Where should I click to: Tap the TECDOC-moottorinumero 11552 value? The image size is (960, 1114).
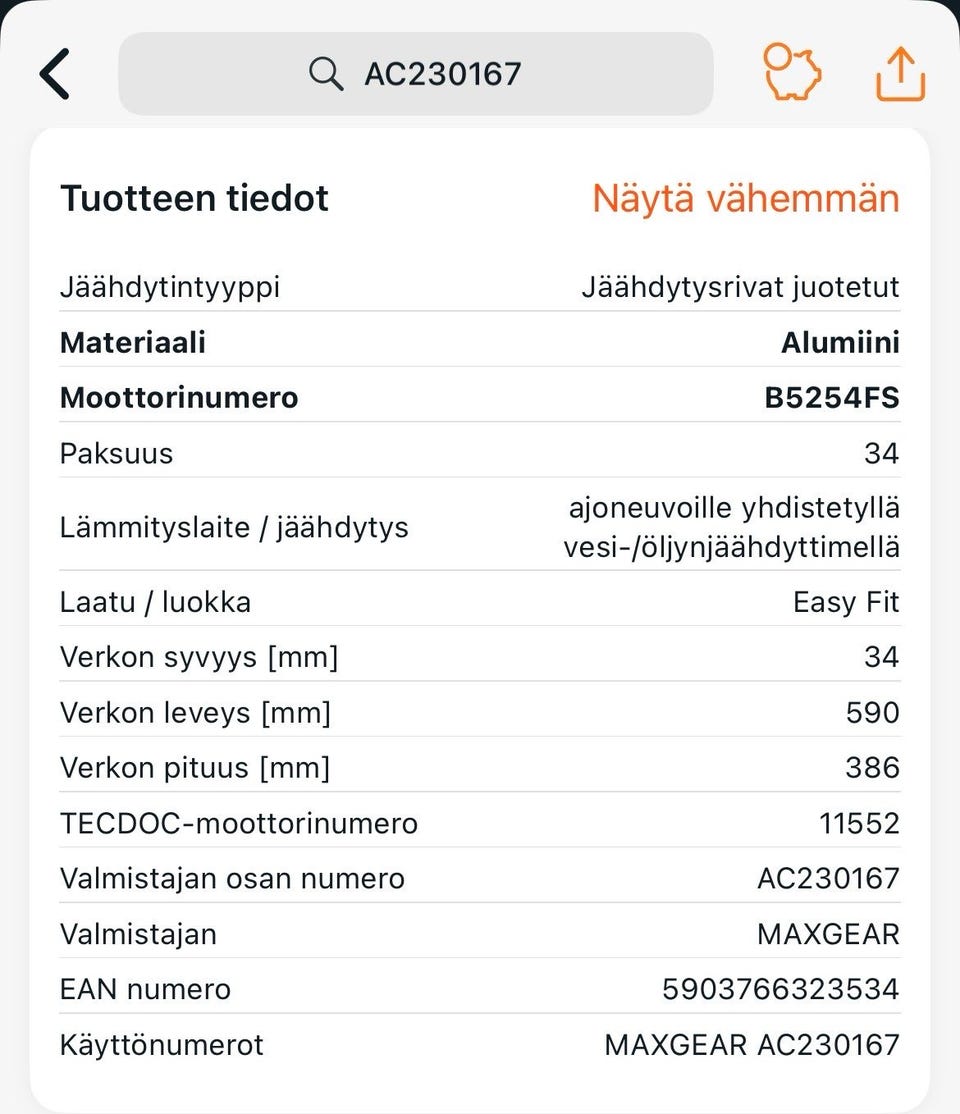pos(860,823)
